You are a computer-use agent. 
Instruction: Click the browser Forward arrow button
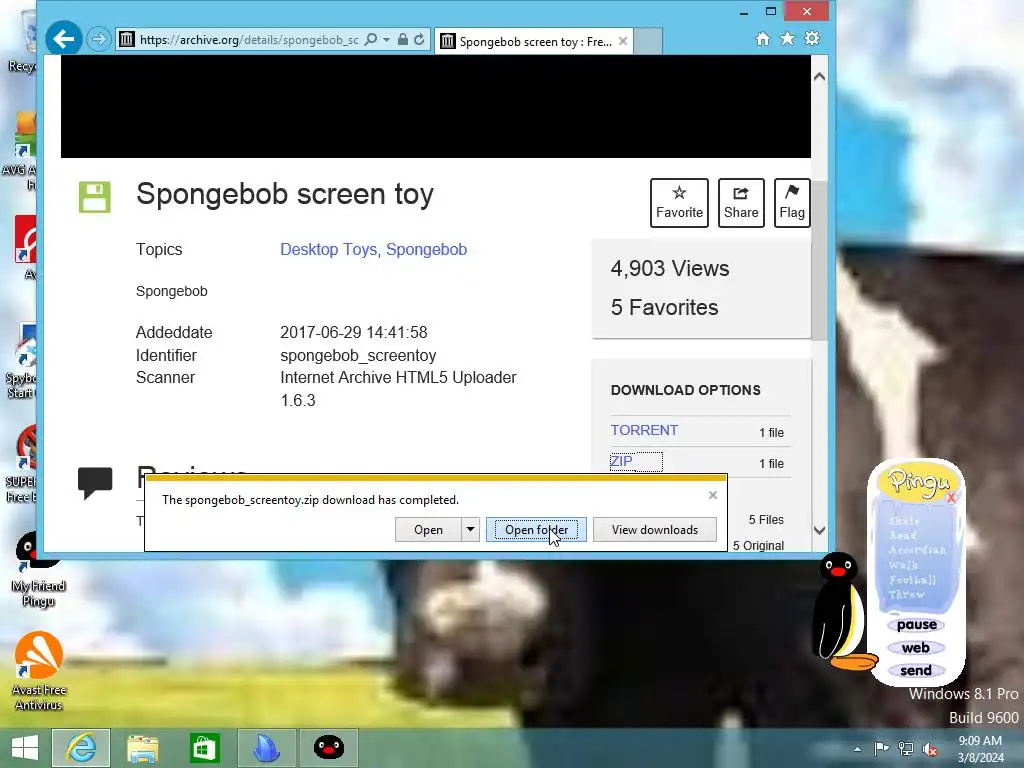point(99,39)
